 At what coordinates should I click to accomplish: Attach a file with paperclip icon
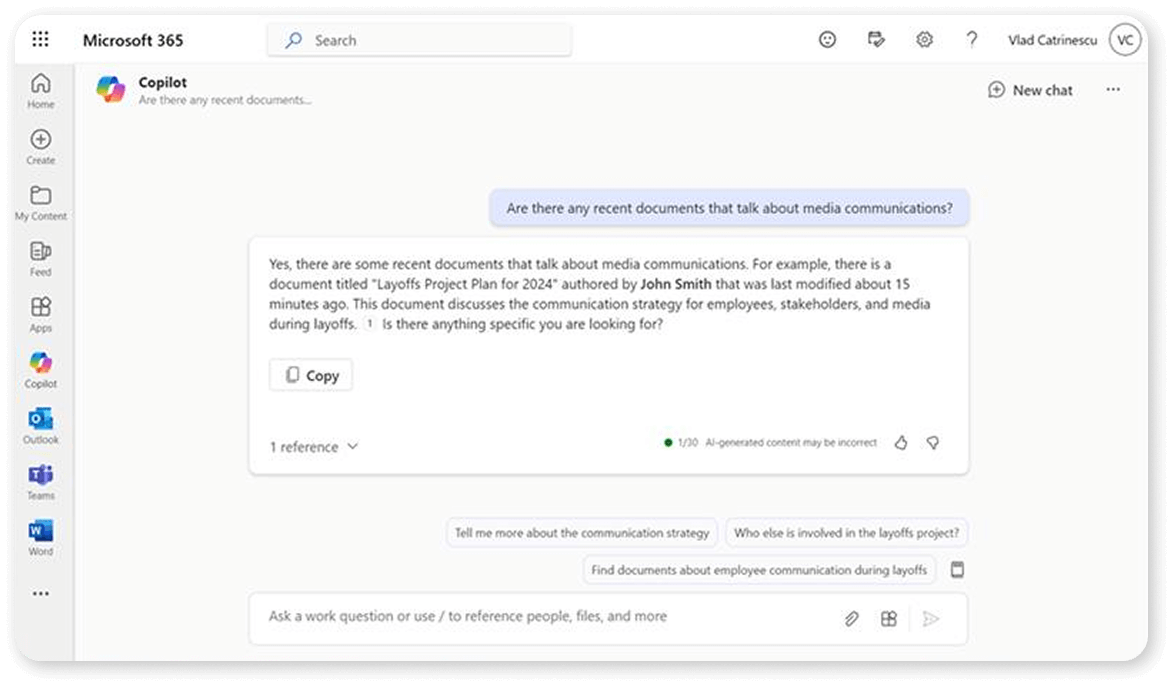851,619
